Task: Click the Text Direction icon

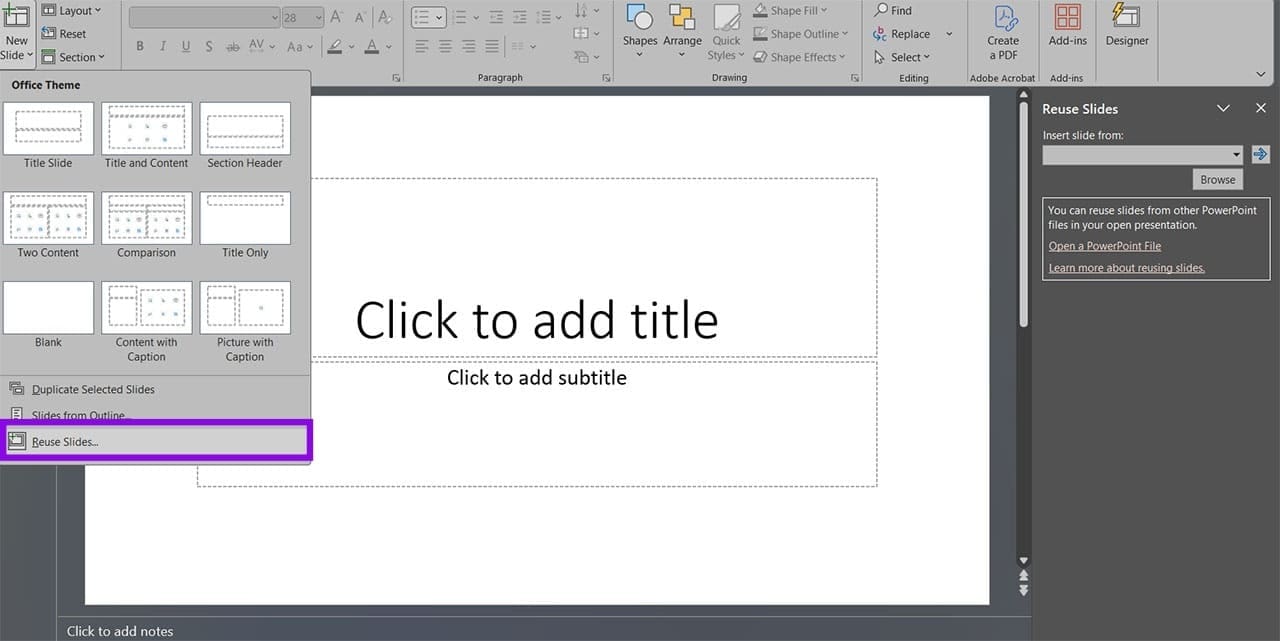Action: click(582, 10)
